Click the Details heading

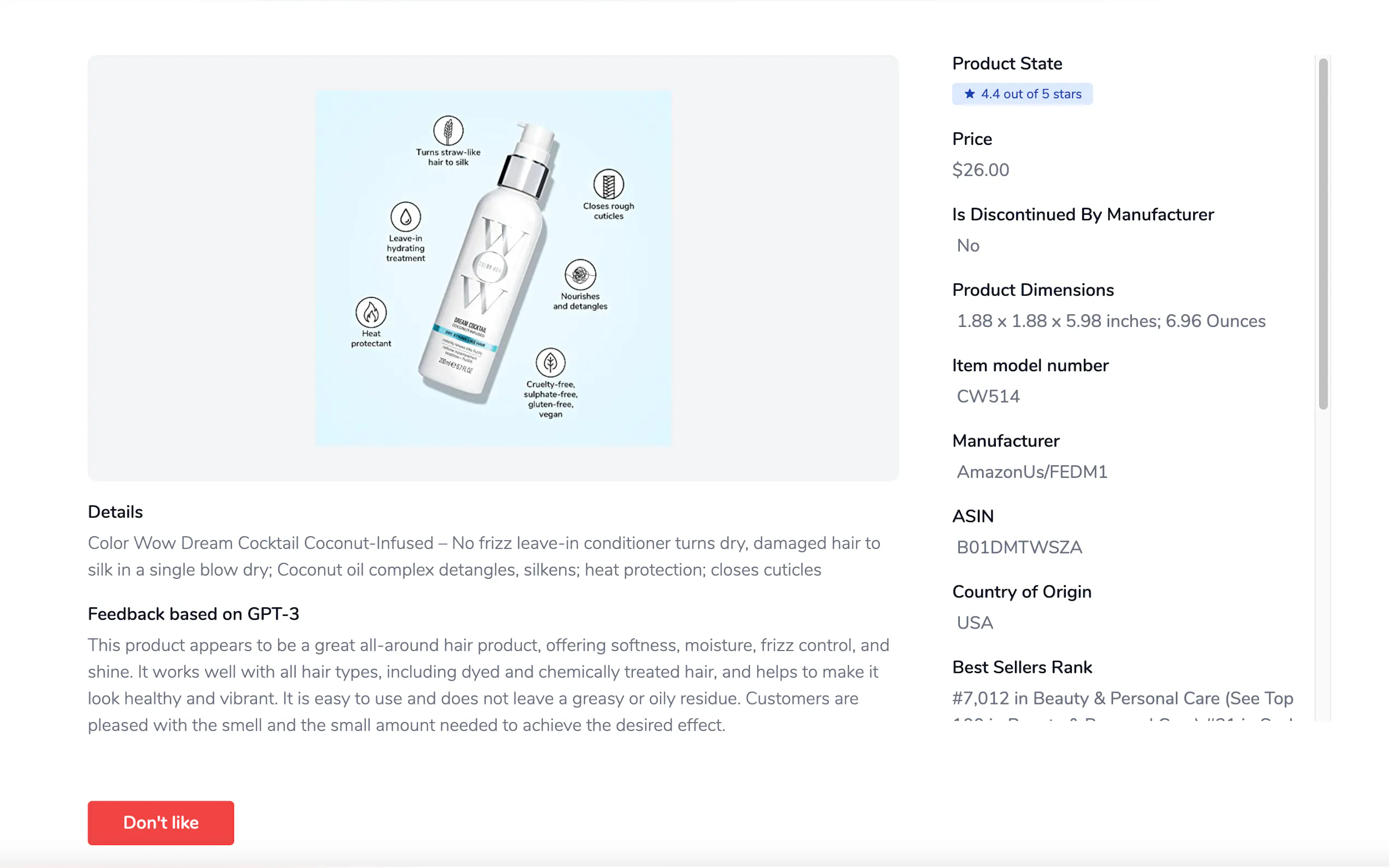coord(115,512)
